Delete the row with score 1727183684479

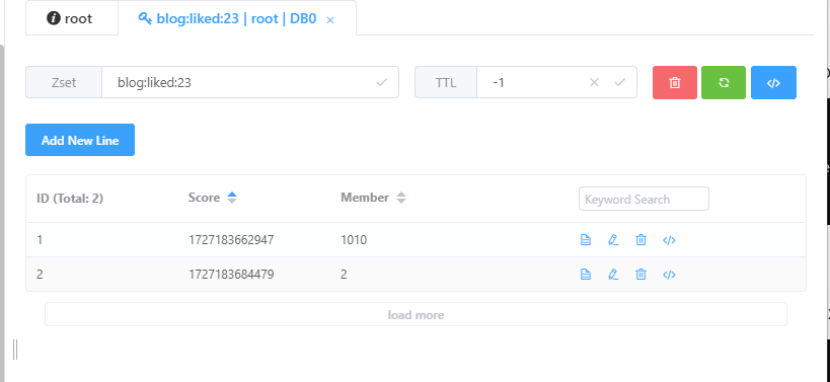[640, 275]
